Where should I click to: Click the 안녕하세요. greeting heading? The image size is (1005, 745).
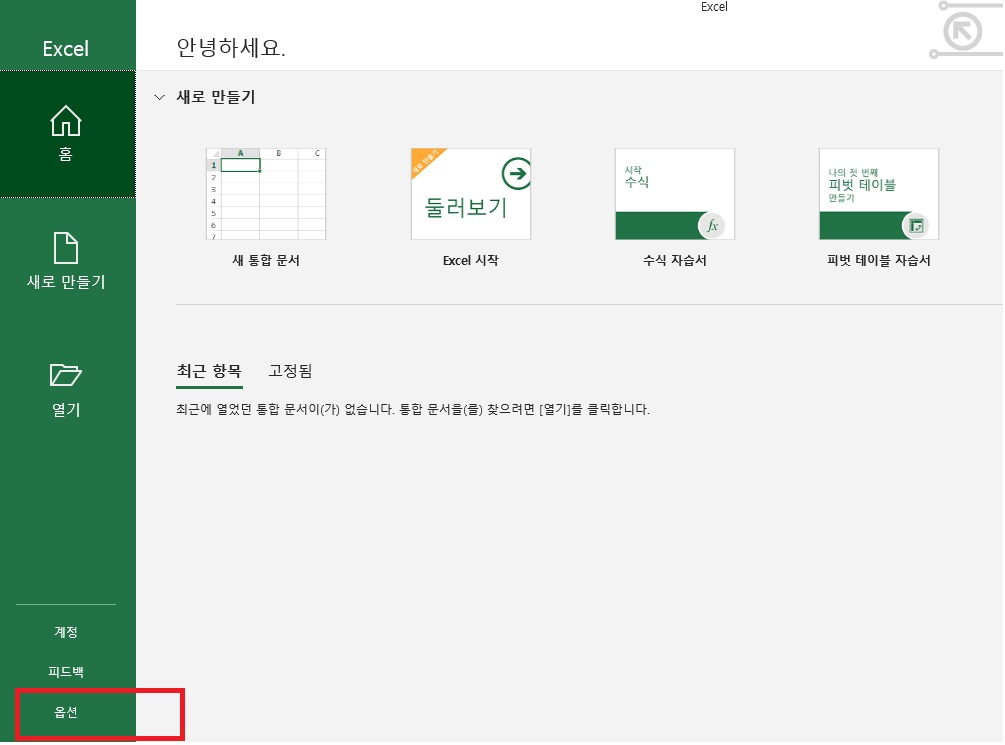coord(231,48)
